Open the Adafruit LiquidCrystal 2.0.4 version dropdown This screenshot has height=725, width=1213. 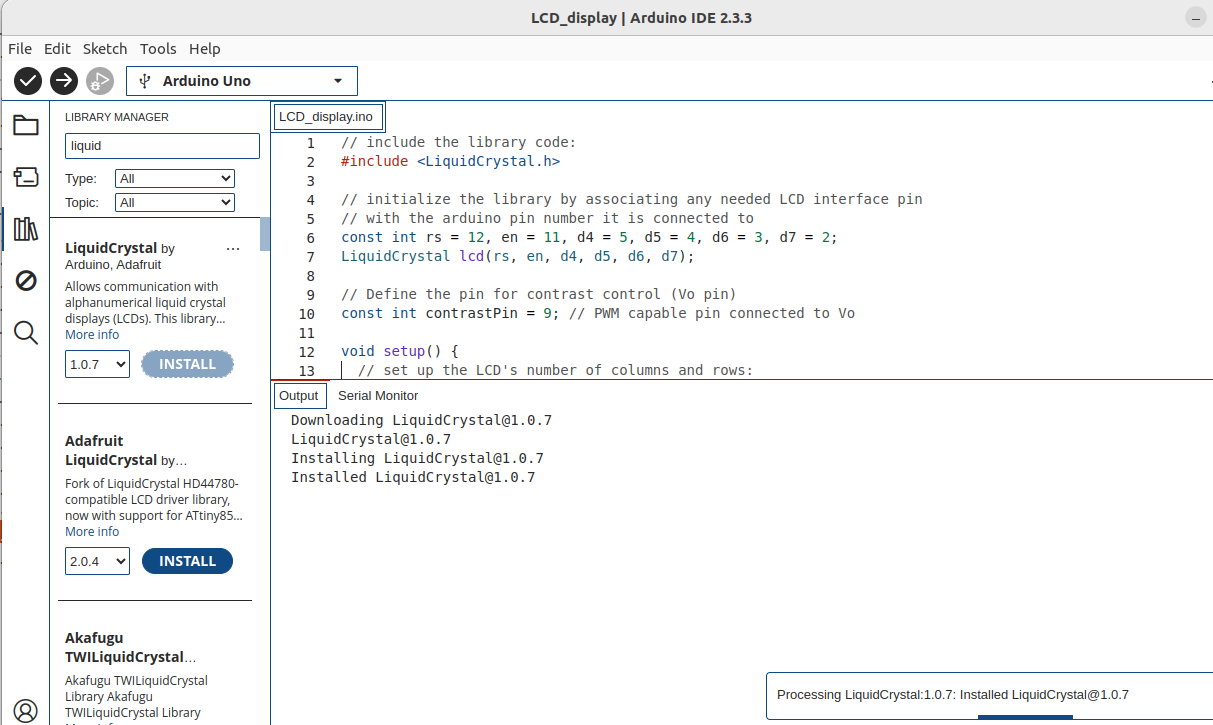coord(97,561)
